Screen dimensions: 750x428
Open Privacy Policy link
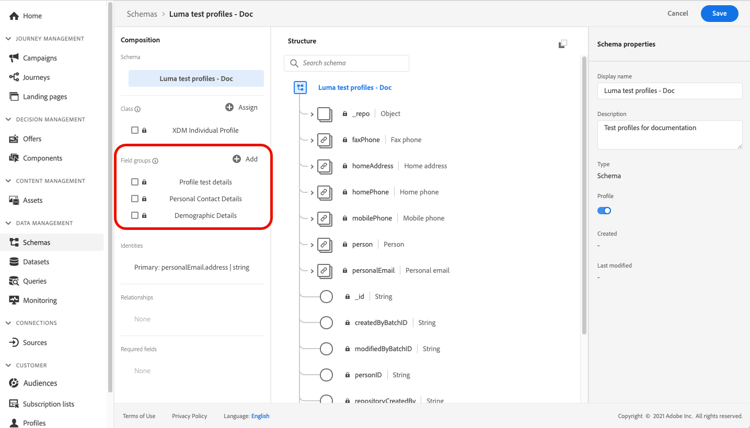(189, 416)
